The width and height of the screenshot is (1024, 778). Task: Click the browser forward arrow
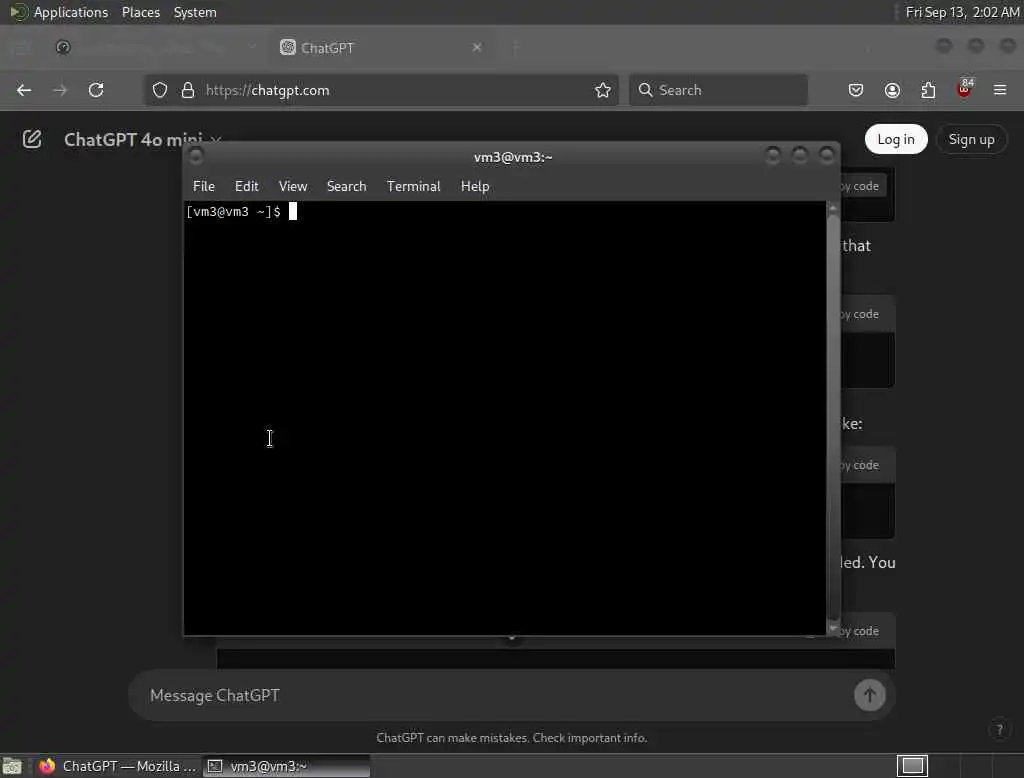click(x=60, y=90)
